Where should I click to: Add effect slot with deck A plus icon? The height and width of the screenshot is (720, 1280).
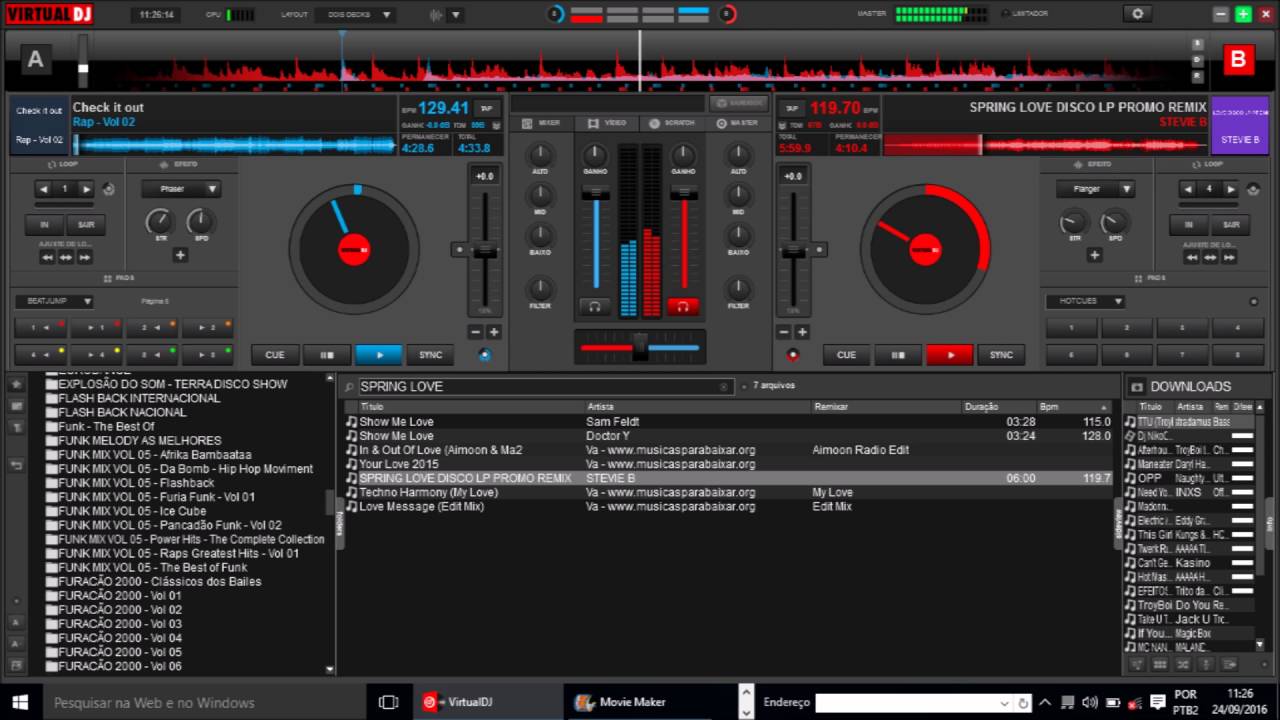tap(180, 255)
